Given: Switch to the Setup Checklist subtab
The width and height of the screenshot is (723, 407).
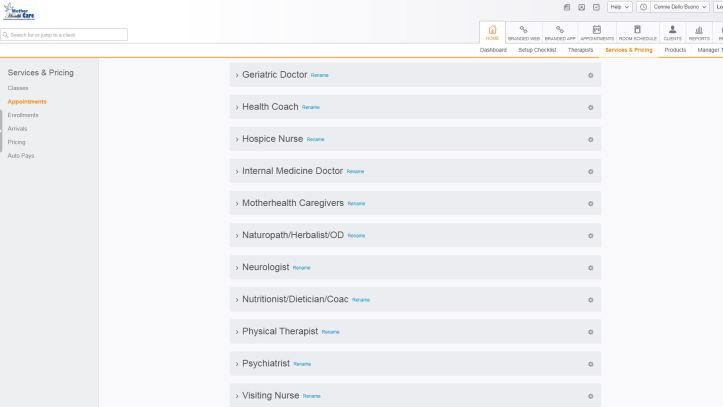Looking at the screenshot, I should 537,50.
